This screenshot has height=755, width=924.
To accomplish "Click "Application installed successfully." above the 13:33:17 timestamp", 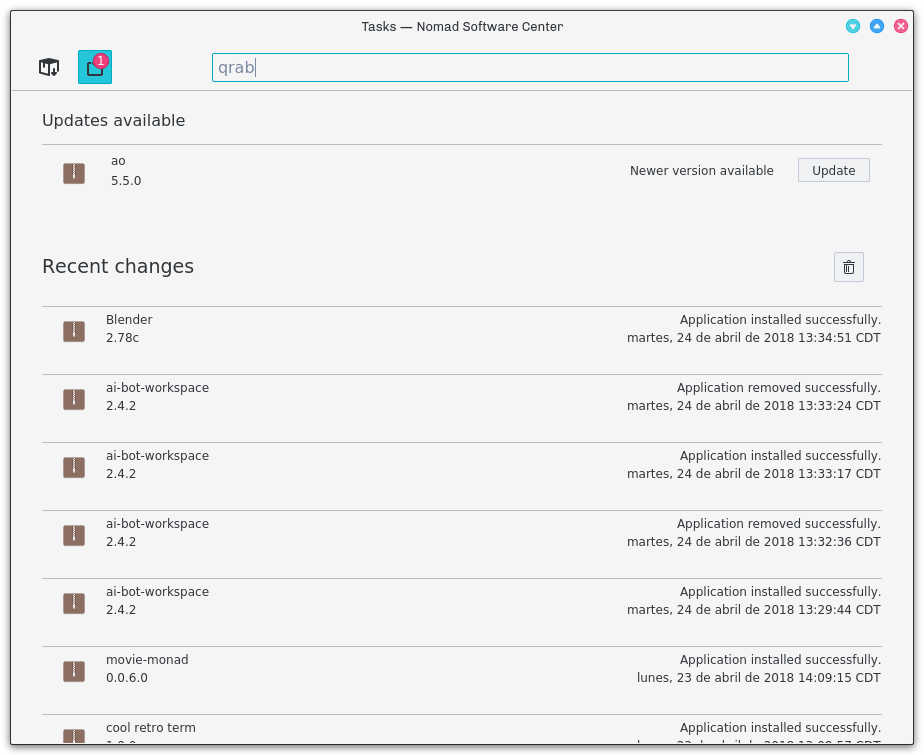I will [x=780, y=456].
